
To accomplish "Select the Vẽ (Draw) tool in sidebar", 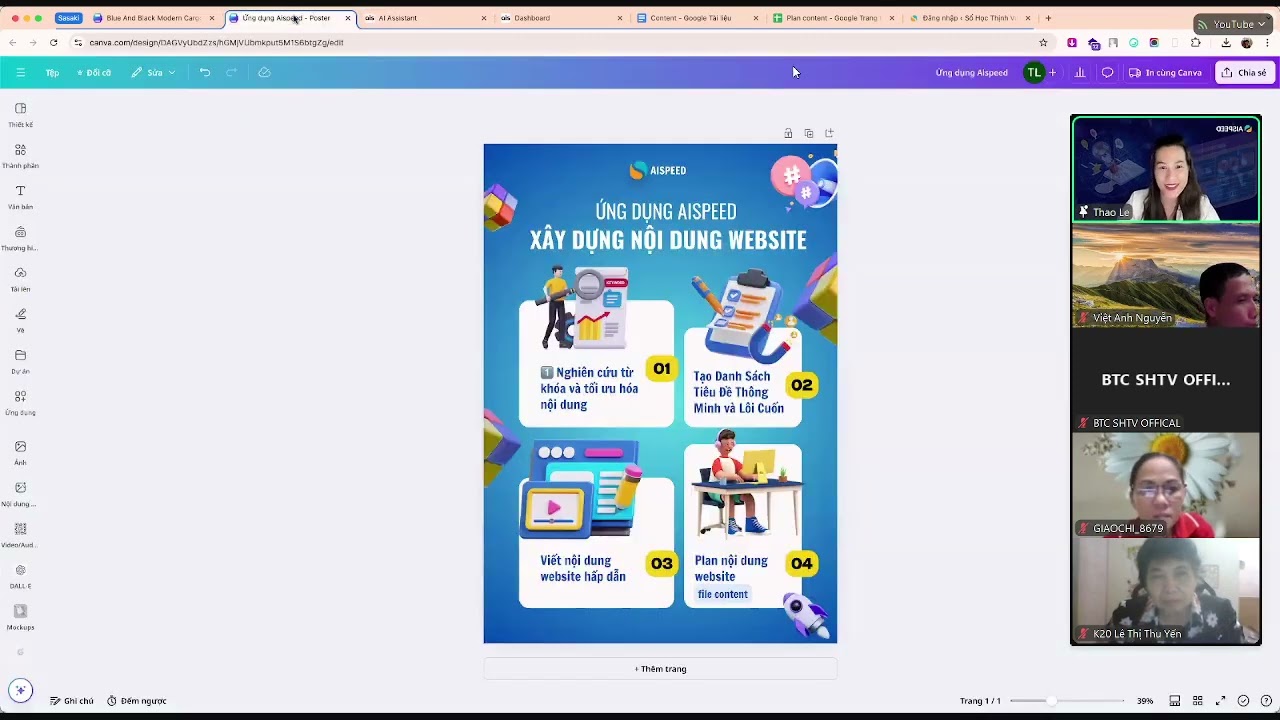I will pos(20,320).
